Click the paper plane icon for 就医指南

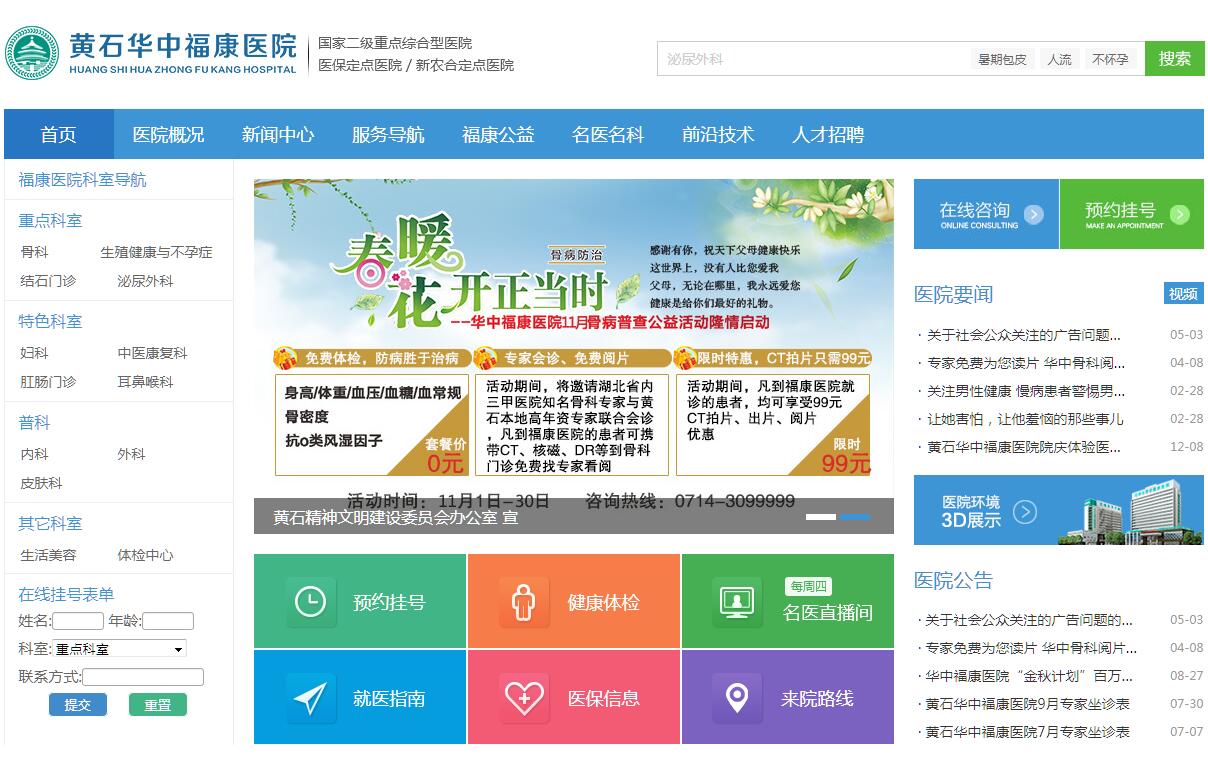[x=310, y=698]
